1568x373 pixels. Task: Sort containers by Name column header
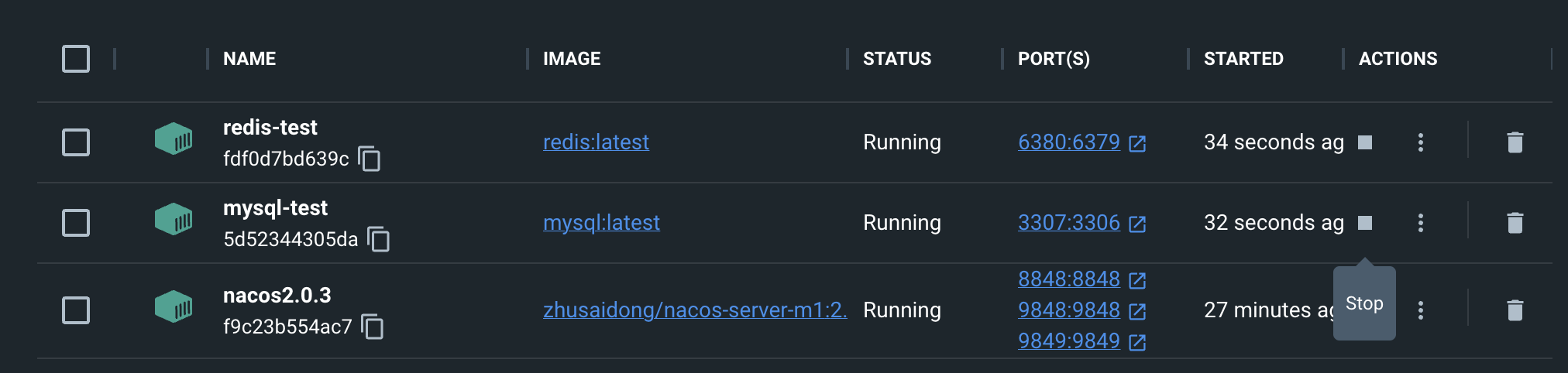tap(249, 59)
